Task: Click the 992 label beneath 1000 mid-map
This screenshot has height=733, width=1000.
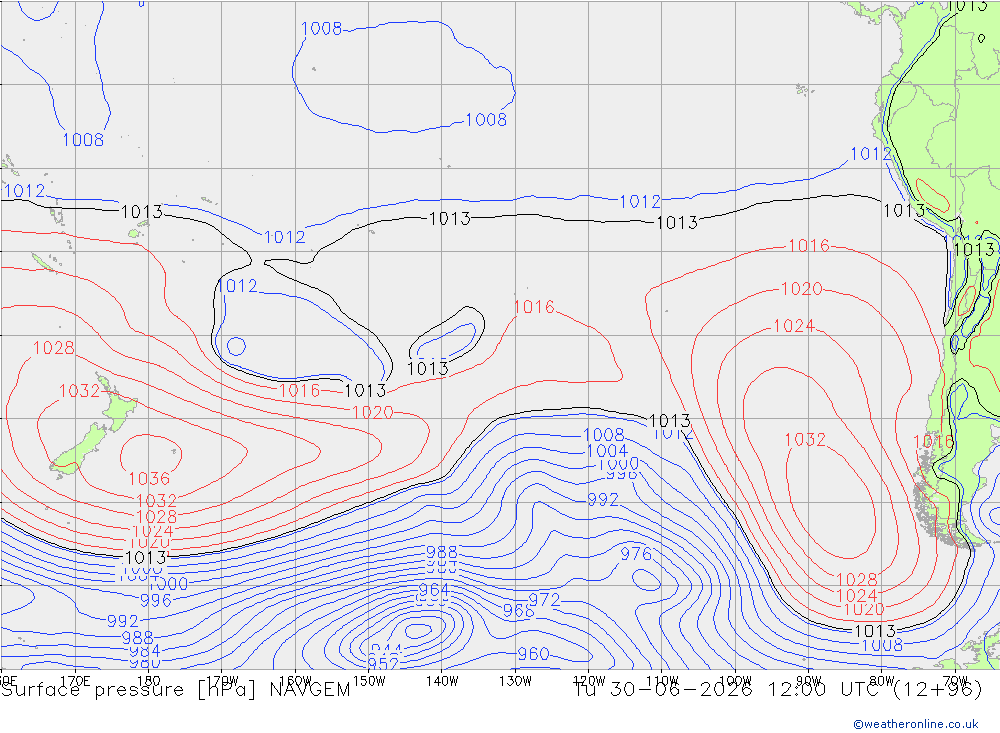Action: tap(603, 500)
